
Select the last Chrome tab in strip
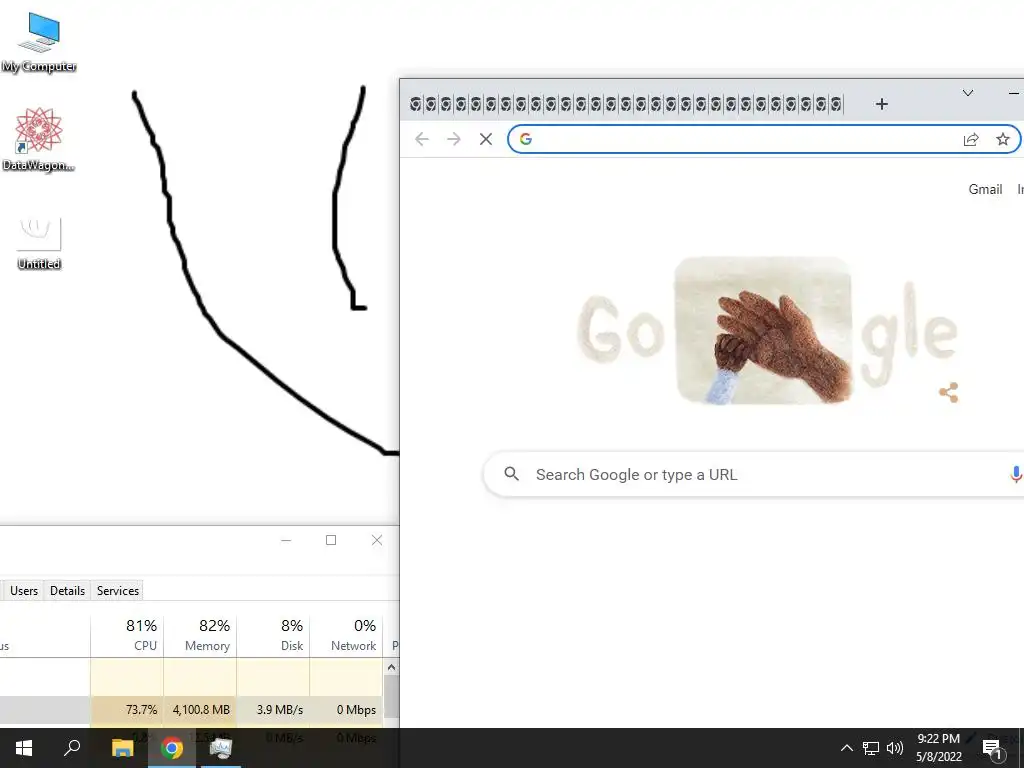[836, 104]
